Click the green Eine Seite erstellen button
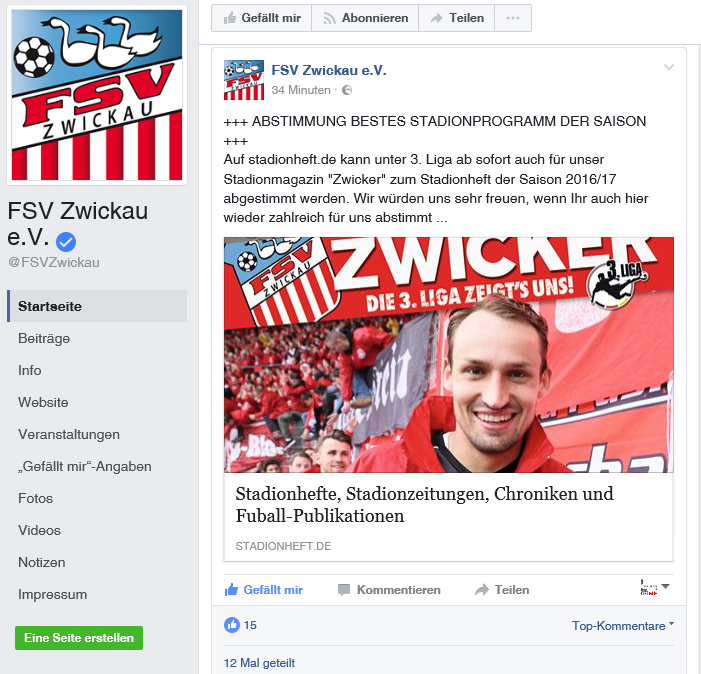 [79, 638]
